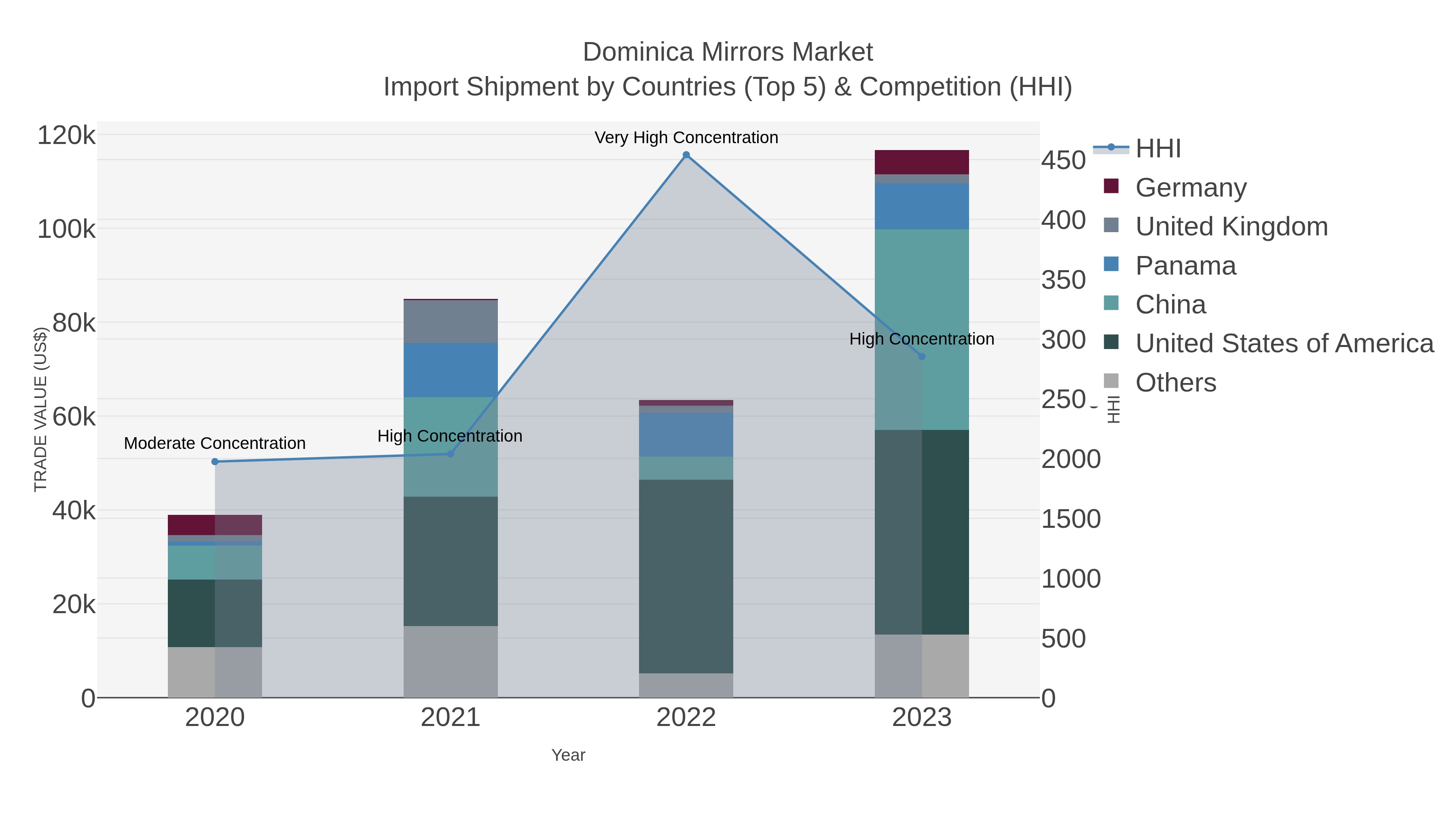
Task: Toggle the Others legend entry
Action: [x=1160, y=382]
